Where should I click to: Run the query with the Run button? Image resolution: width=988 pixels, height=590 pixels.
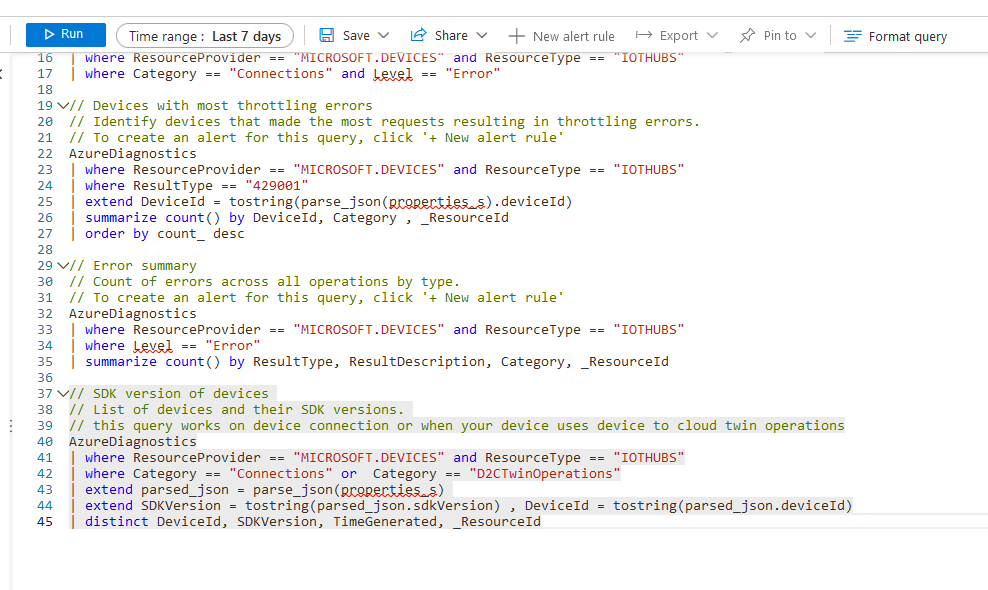click(66, 35)
